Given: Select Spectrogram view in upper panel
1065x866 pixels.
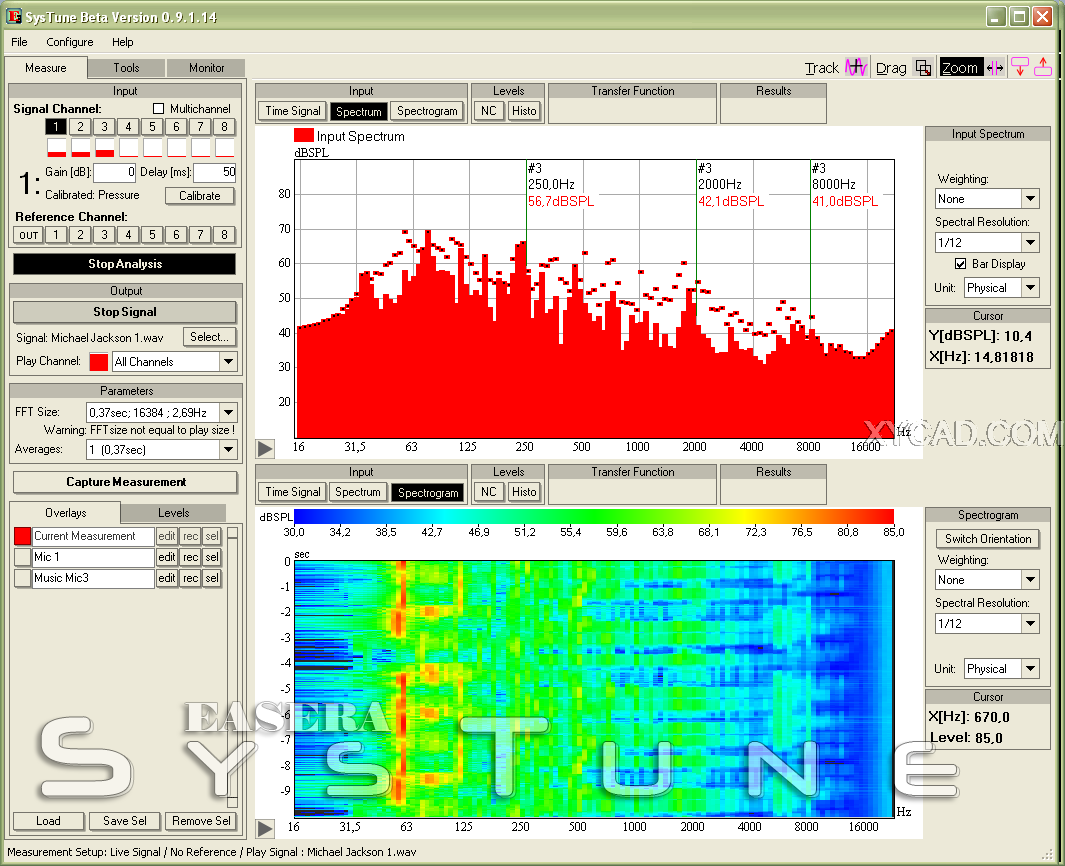Looking at the screenshot, I should tap(427, 111).
